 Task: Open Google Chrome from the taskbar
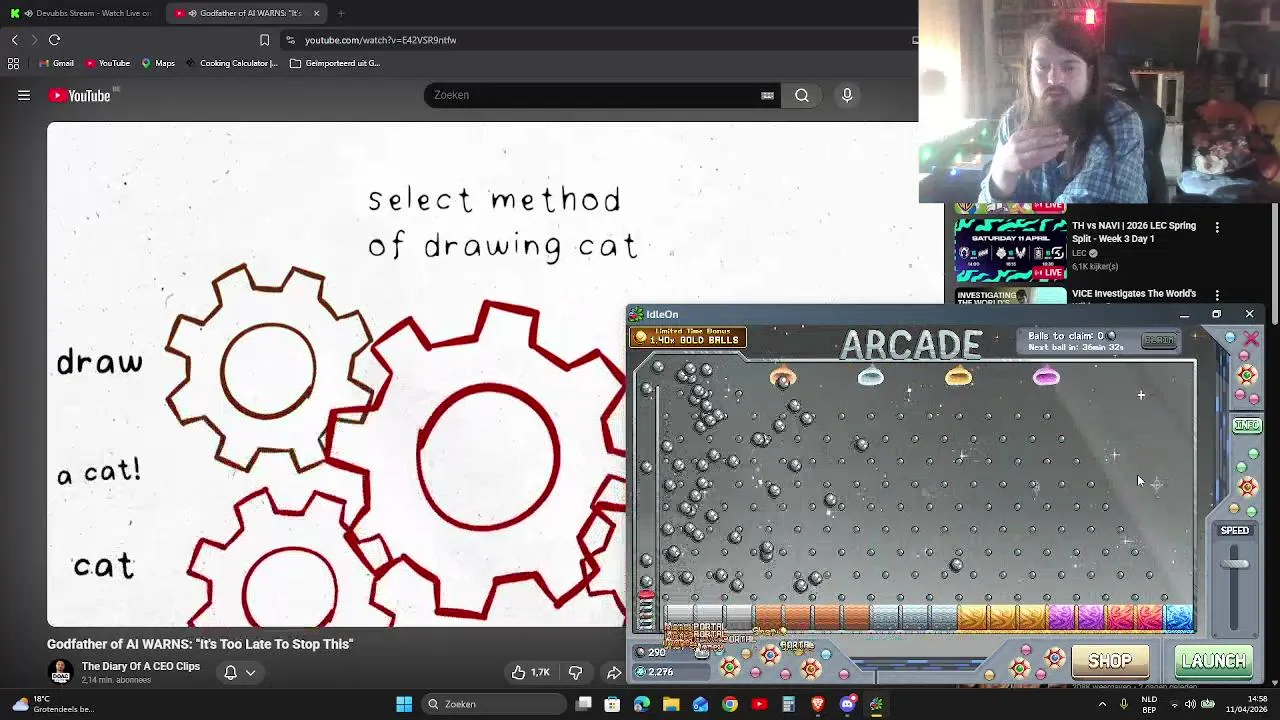[730, 704]
